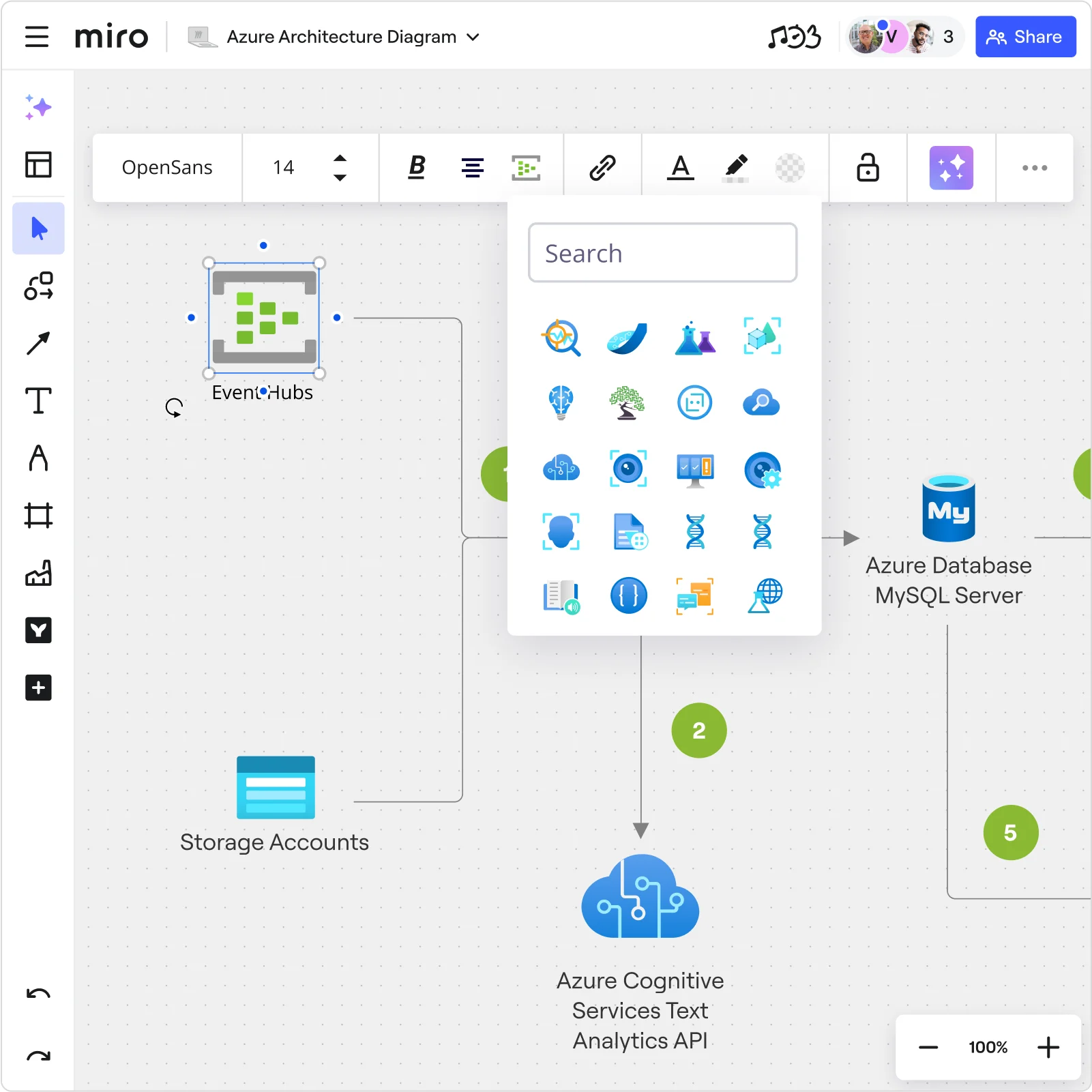Decrease font size with down arrow

(x=340, y=177)
